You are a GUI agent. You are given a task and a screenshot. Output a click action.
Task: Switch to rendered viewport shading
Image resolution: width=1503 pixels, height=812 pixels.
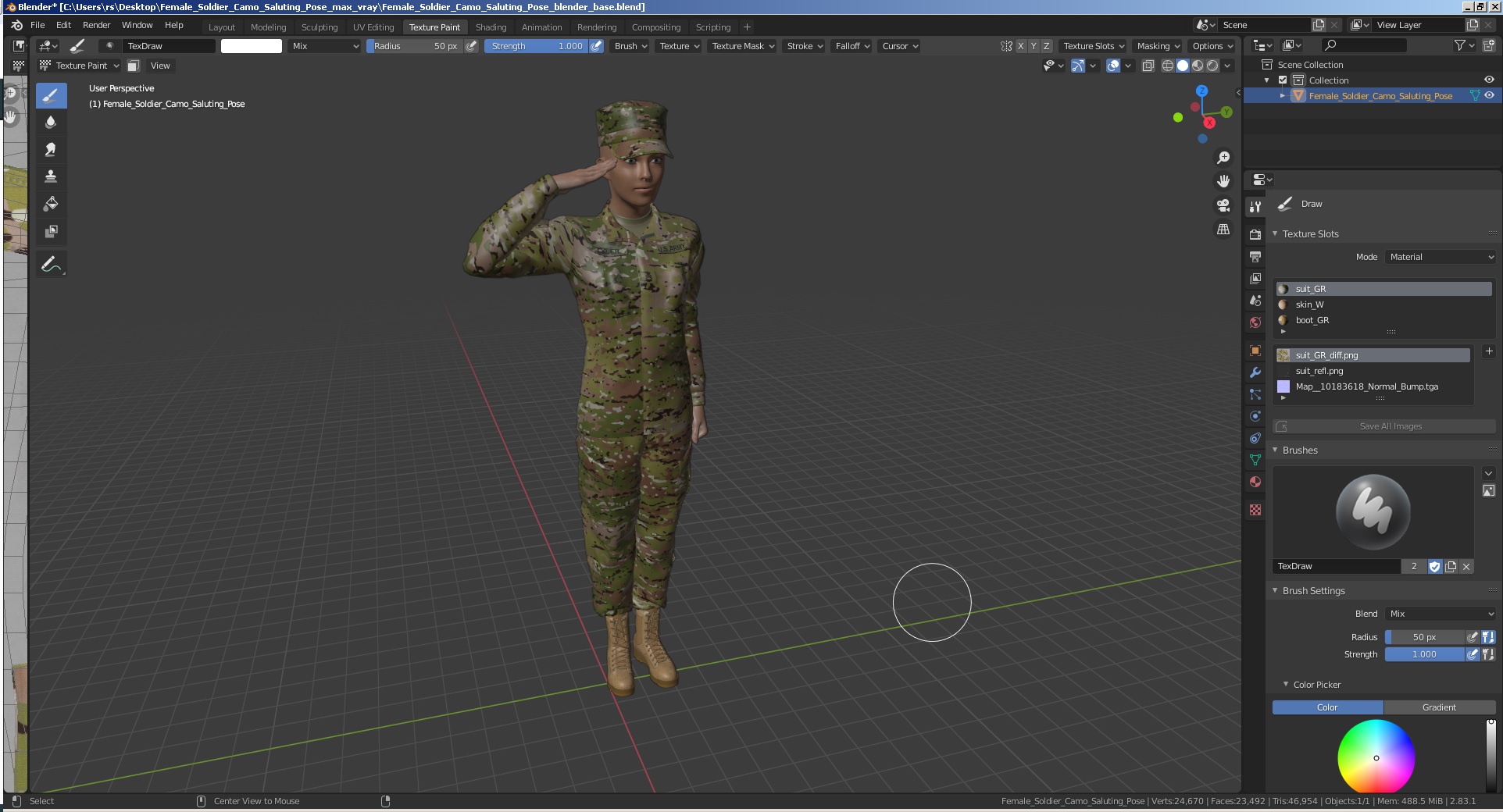(x=1212, y=66)
